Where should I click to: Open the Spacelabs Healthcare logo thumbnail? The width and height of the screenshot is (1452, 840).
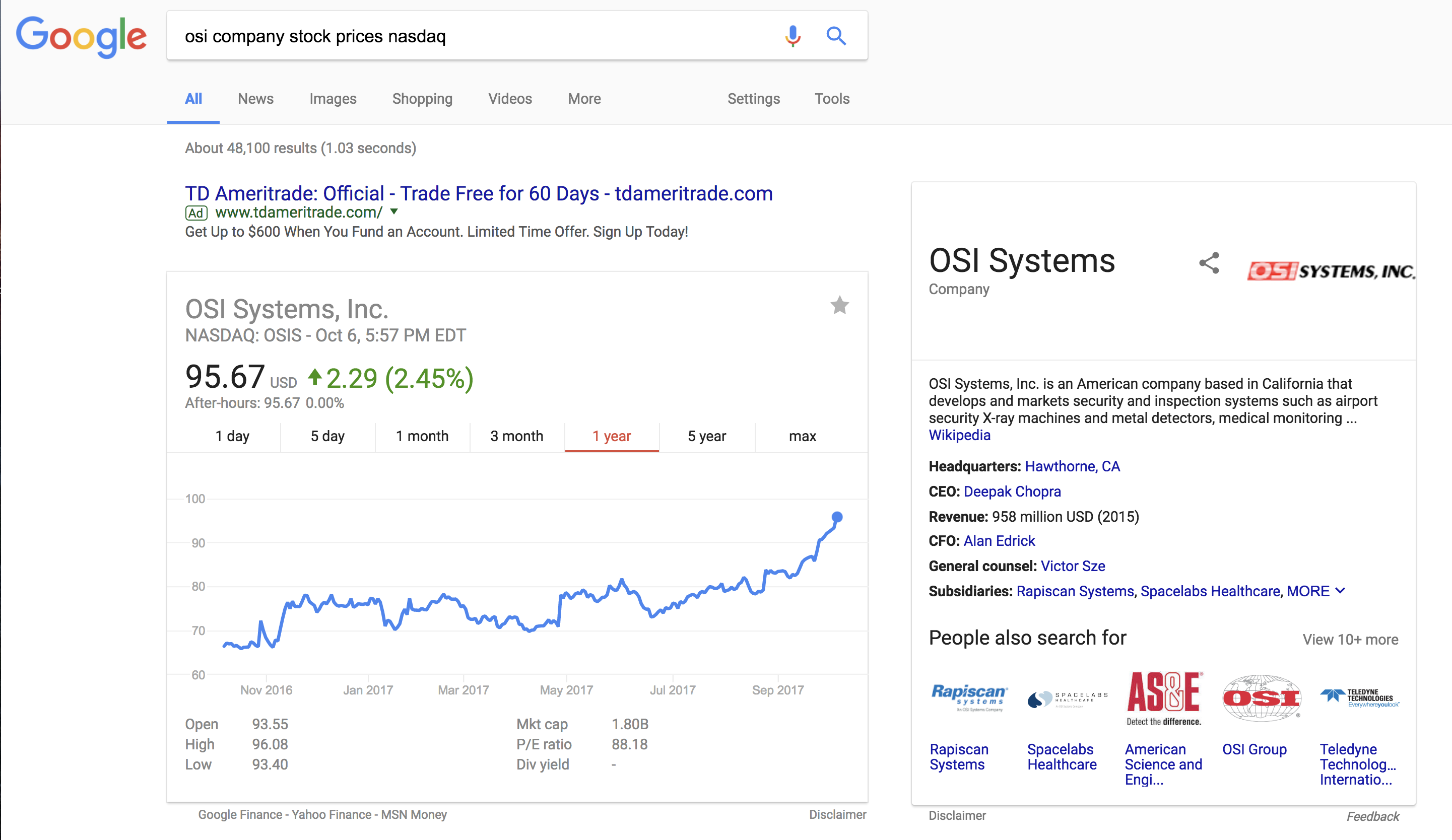pyautogui.click(x=1067, y=699)
